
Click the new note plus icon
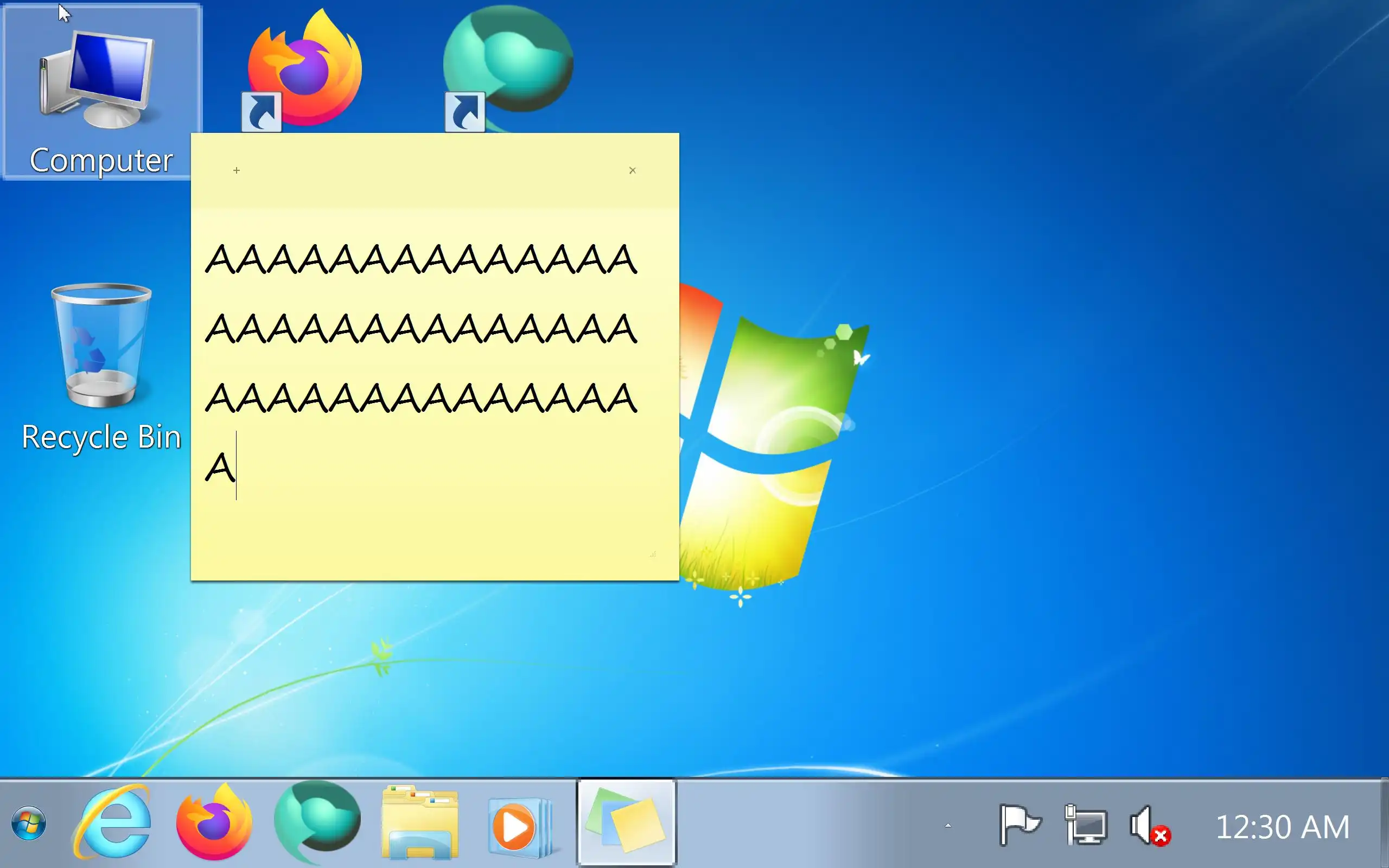[237, 170]
